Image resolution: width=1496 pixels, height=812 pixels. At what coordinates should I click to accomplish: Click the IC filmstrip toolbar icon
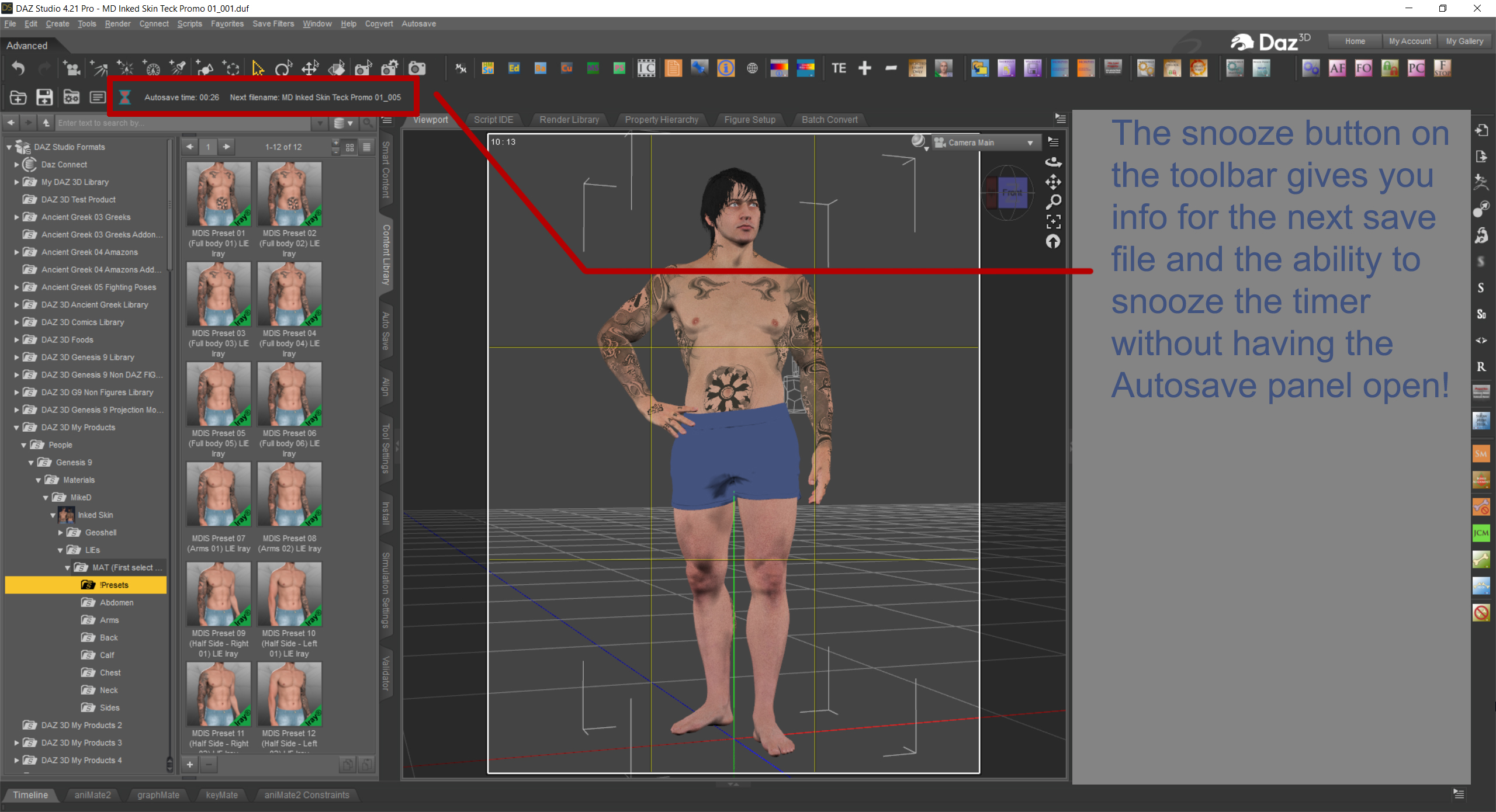[x=646, y=68]
